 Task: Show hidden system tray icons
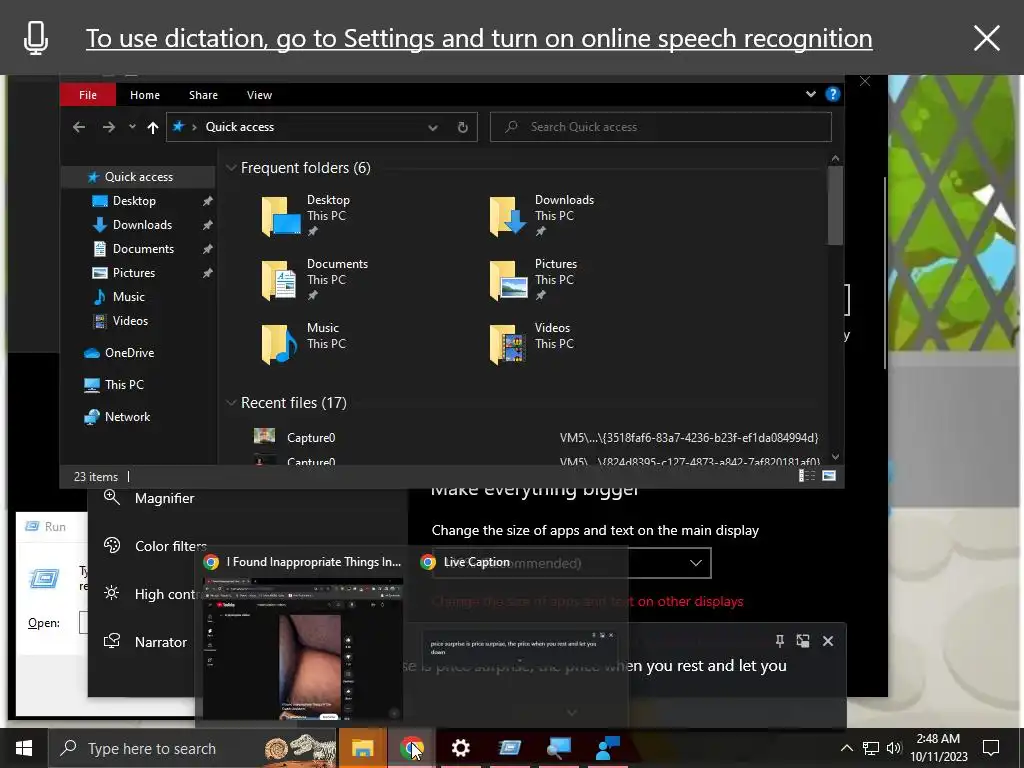pyautogui.click(x=846, y=748)
